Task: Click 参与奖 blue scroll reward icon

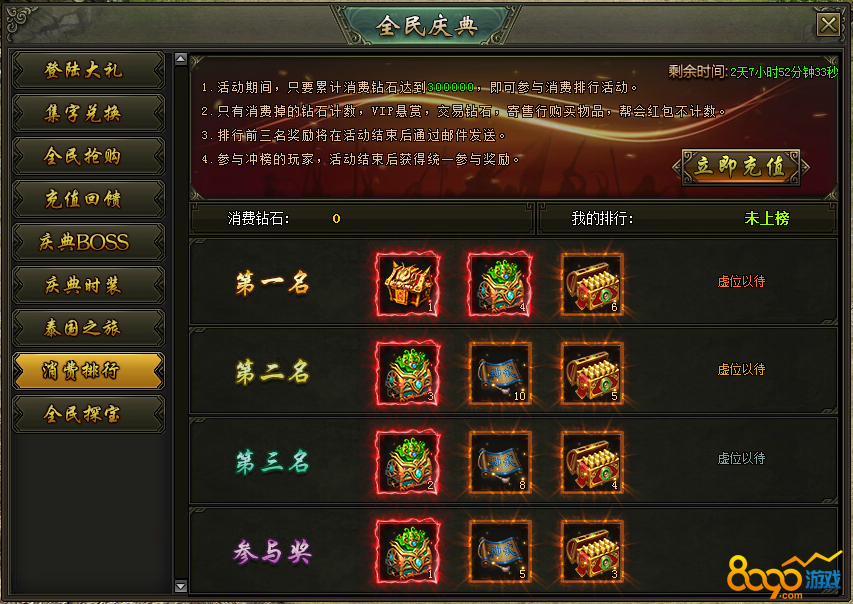Action: point(500,551)
